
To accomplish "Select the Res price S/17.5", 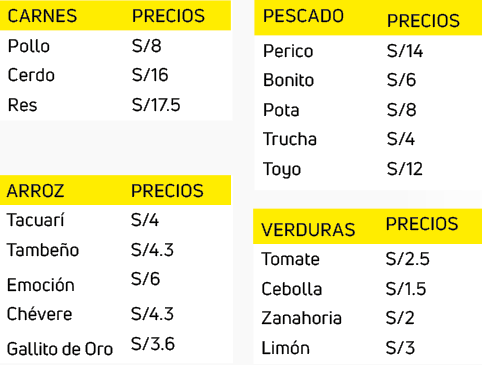I will click(x=156, y=105).
